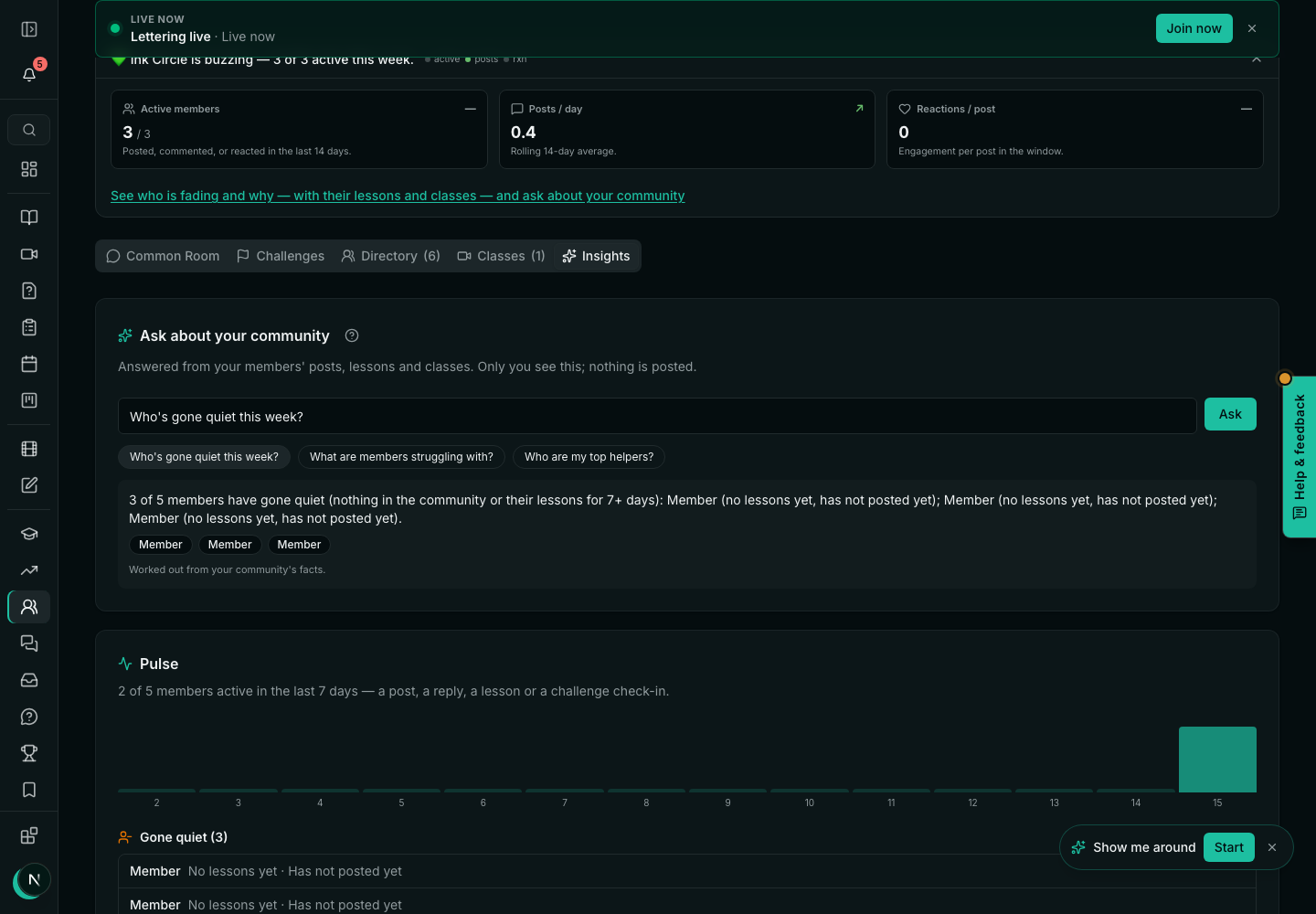The height and width of the screenshot is (914, 1316).
Task: Open the dashboard grid icon
Action: pos(29,169)
